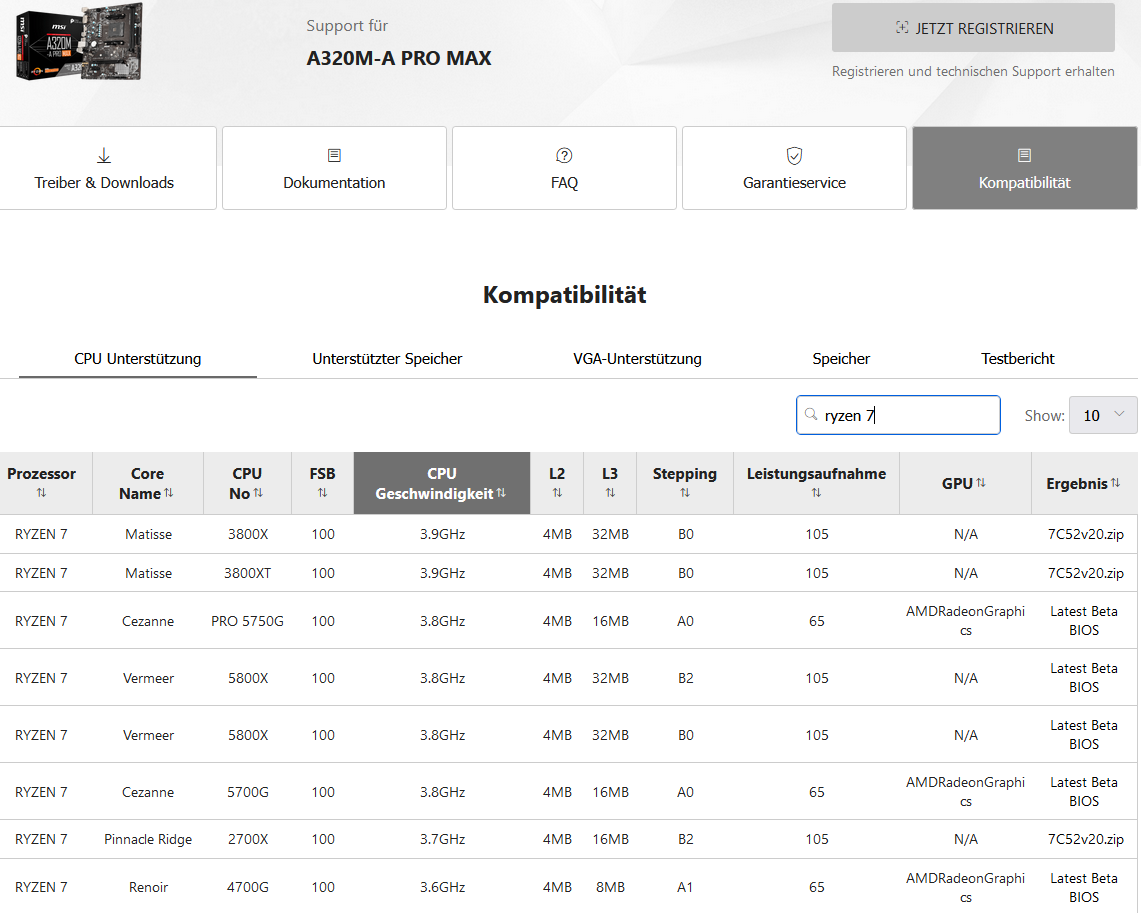1141x913 pixels.
Task: Click the 3800XT CPU number cell
Action: (247, 573)
